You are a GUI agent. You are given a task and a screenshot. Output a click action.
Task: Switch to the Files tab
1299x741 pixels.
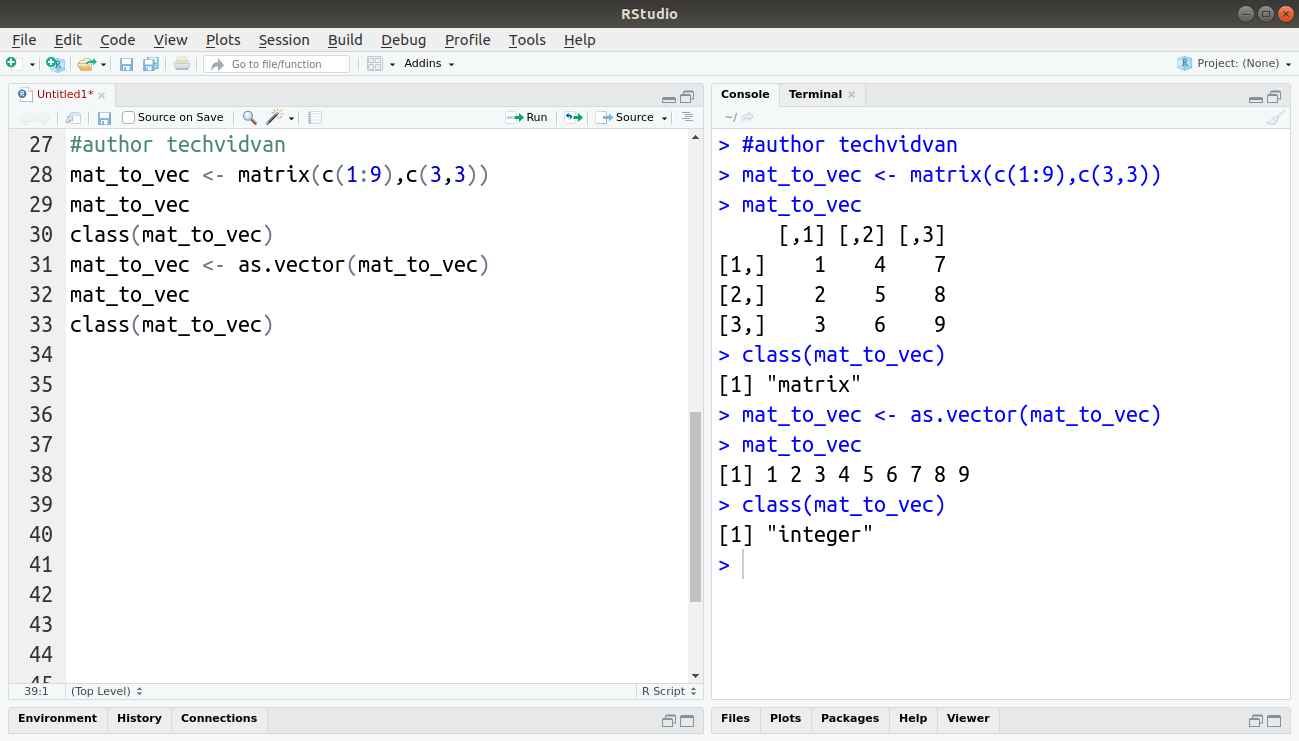coord(735,718)
